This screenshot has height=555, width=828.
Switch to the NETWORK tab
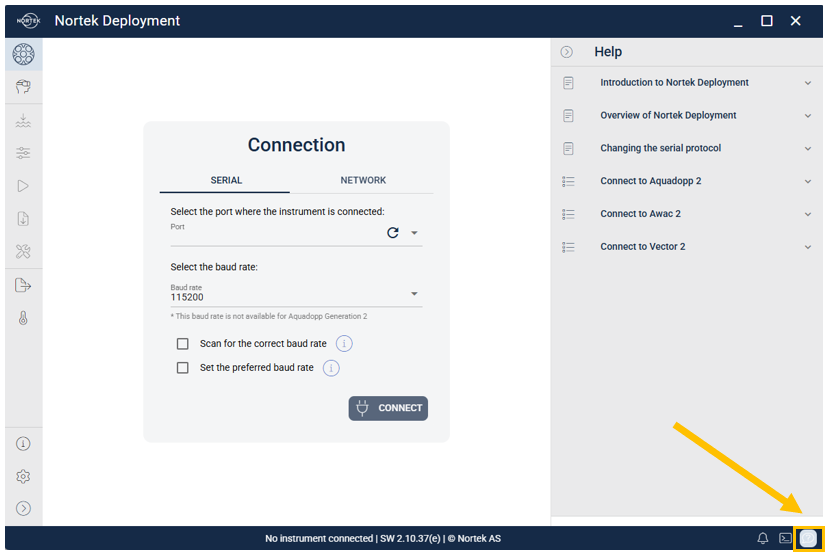pyautogui.click(x=363, y=180)
